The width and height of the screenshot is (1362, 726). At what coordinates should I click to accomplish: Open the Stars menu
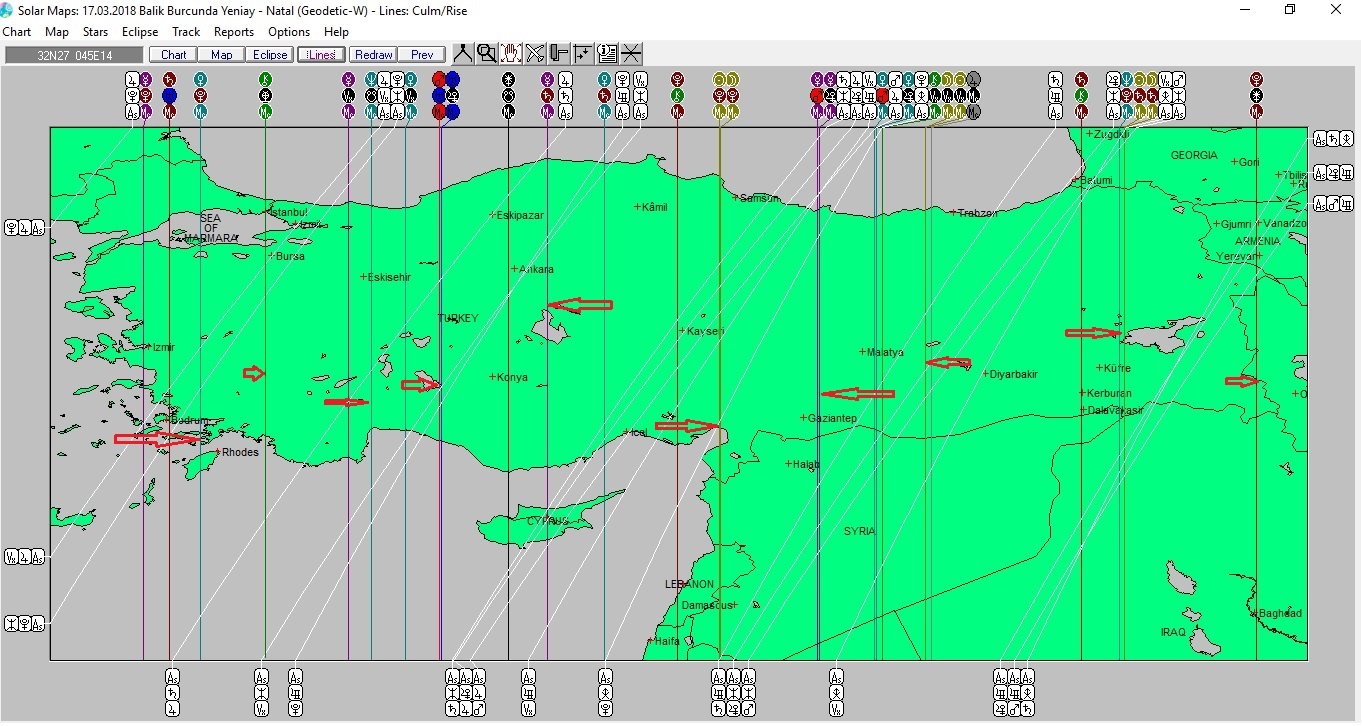95,32
